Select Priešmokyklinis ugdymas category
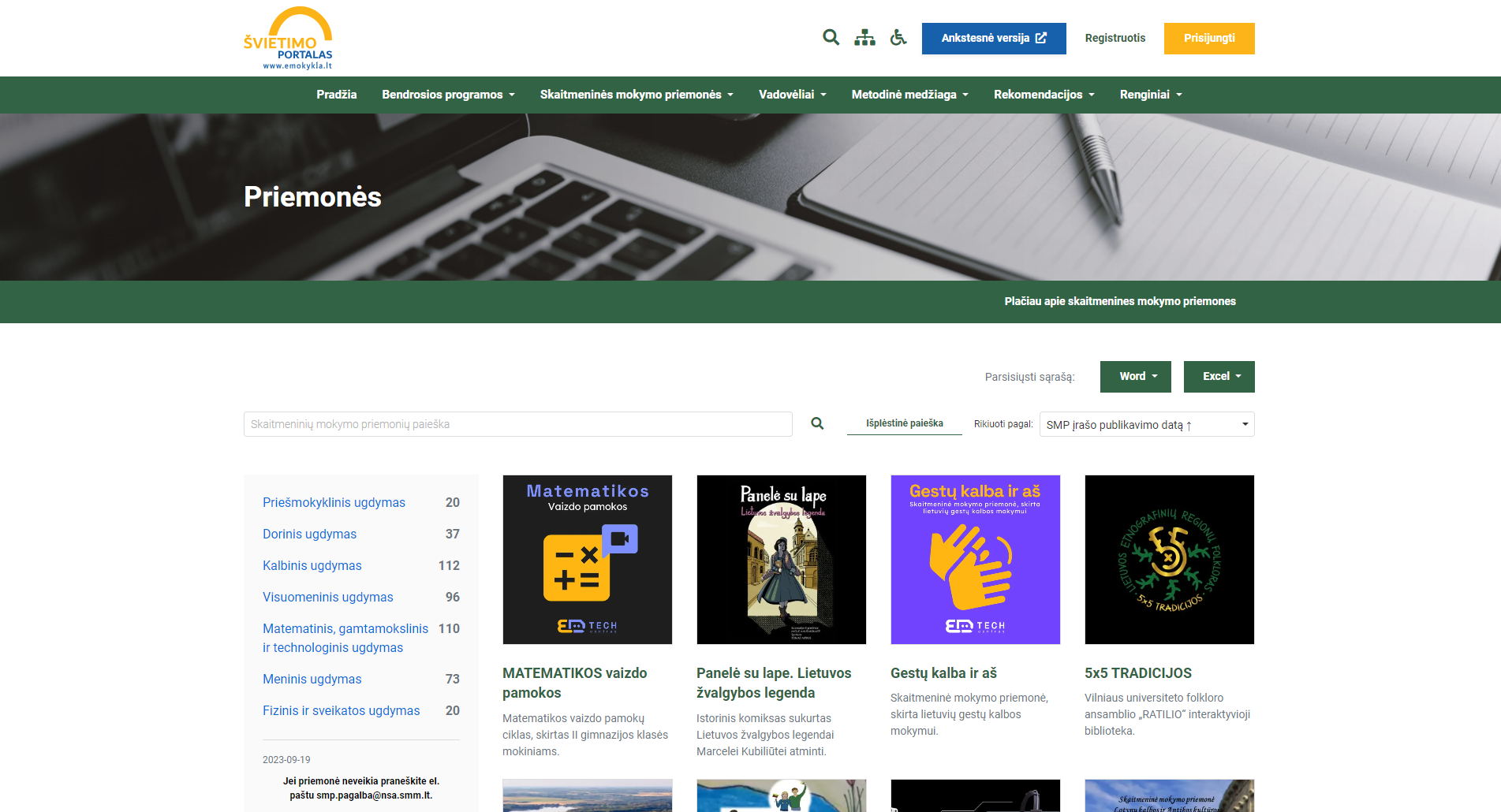The image size is (1501, 812). pyautogui.click(x=334, y=503)
